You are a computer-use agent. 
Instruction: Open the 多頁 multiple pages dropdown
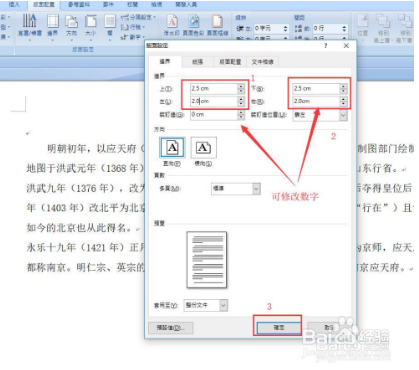(236, 189)
